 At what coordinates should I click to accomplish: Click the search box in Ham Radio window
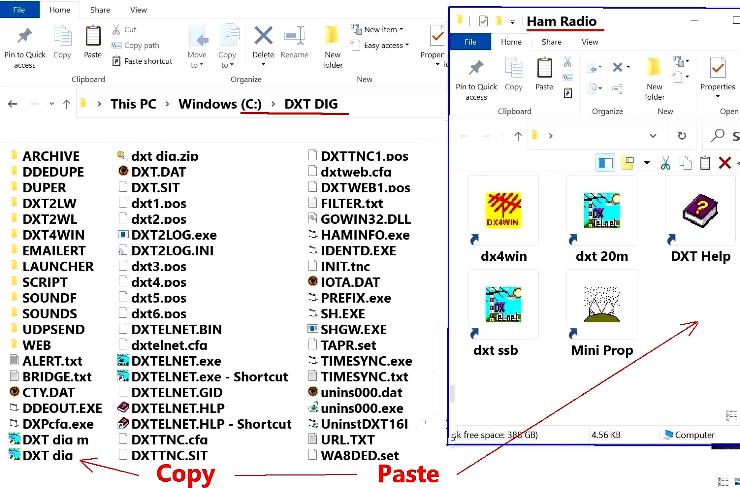pos(722,136)
